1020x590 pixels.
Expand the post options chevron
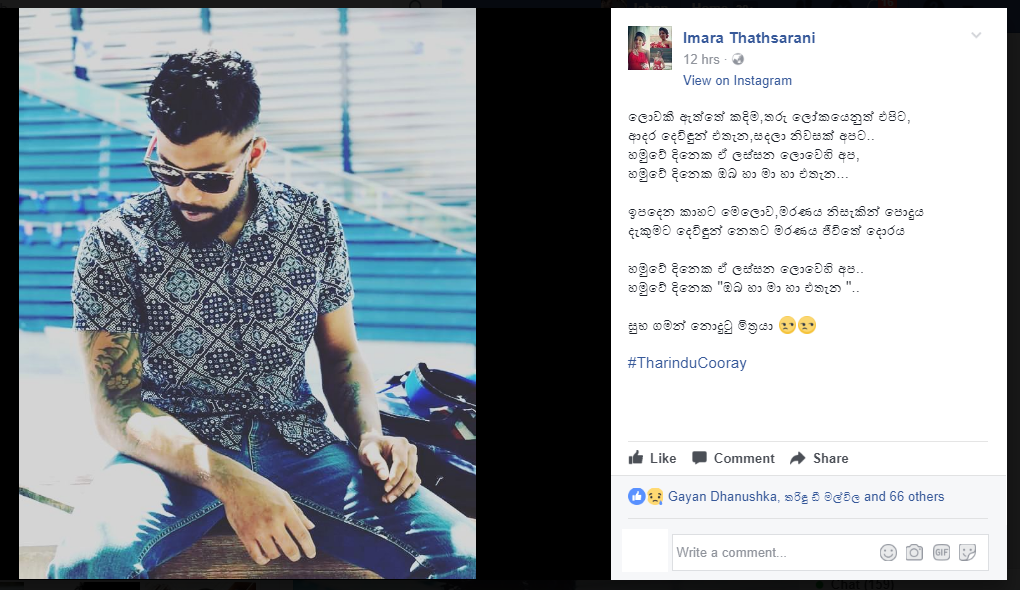click(976, 35)
